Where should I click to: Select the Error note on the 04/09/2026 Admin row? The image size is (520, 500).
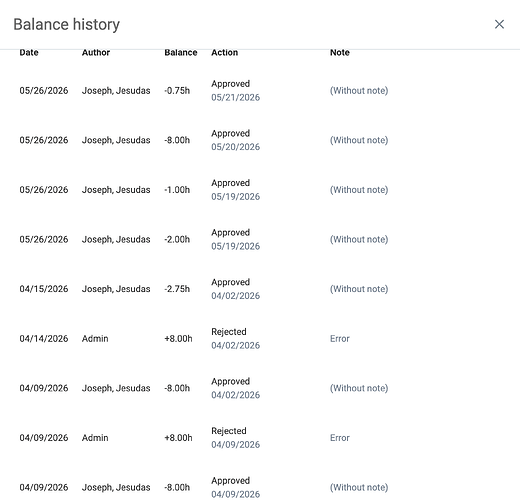[x=340, y=438]
